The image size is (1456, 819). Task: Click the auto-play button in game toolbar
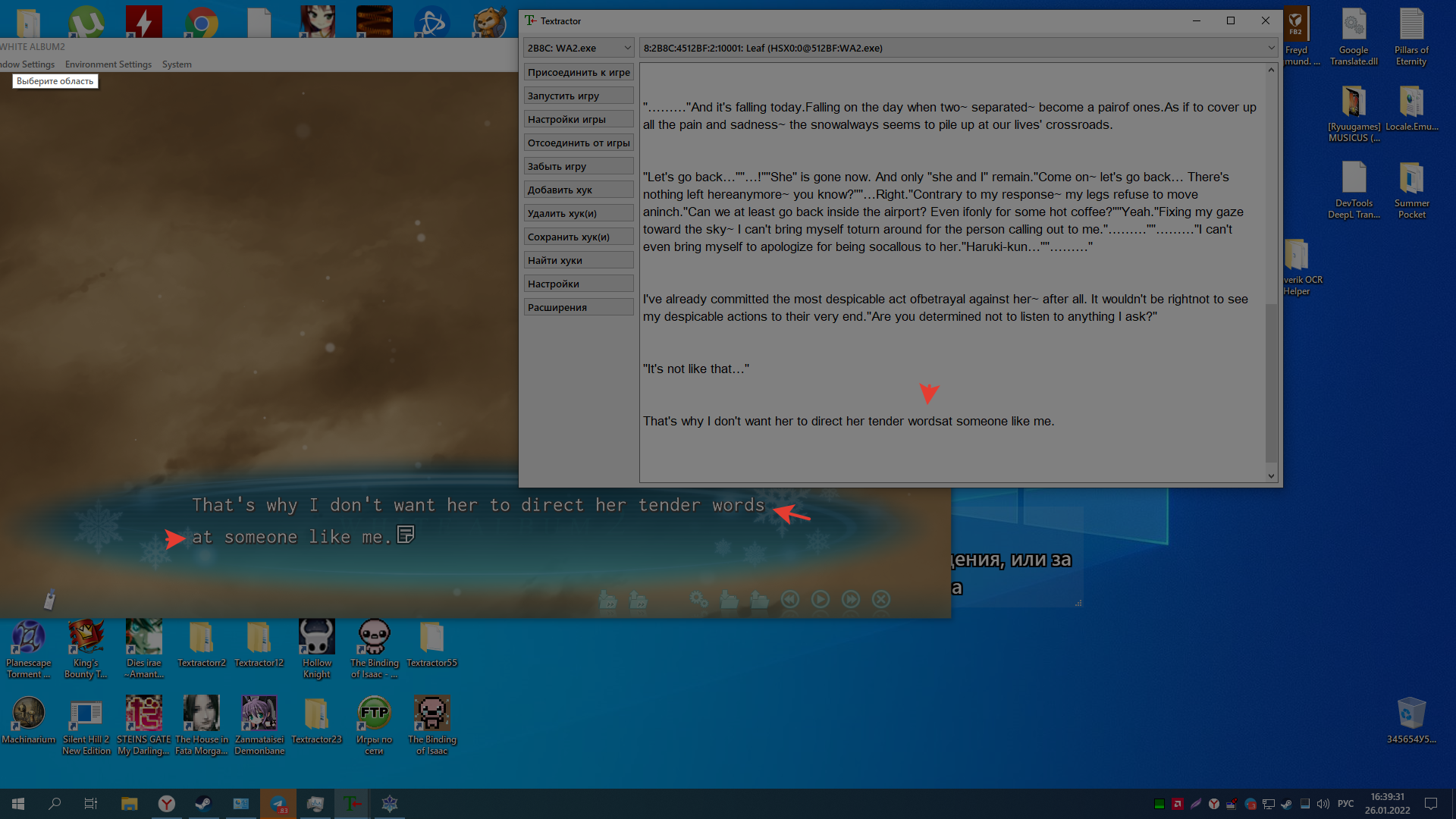820,599
